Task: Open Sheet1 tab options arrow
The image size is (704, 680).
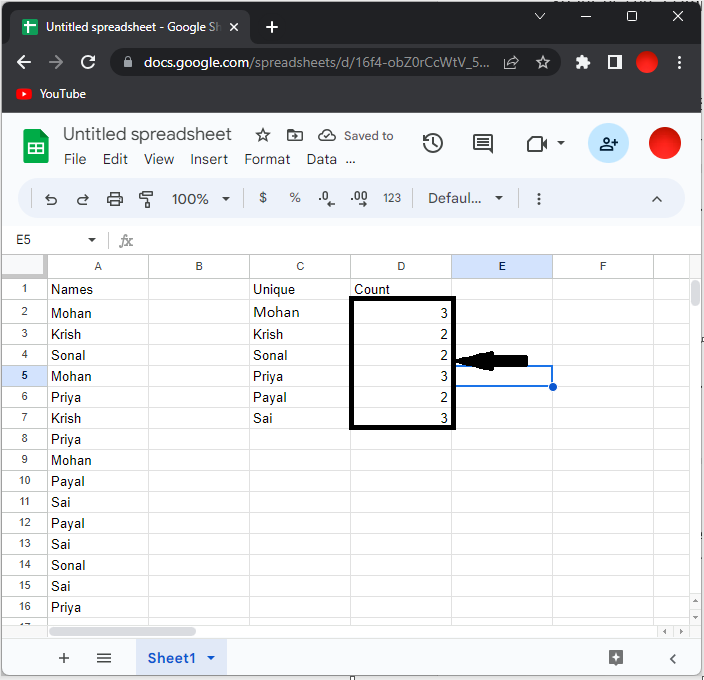Action: pos(211,658)
